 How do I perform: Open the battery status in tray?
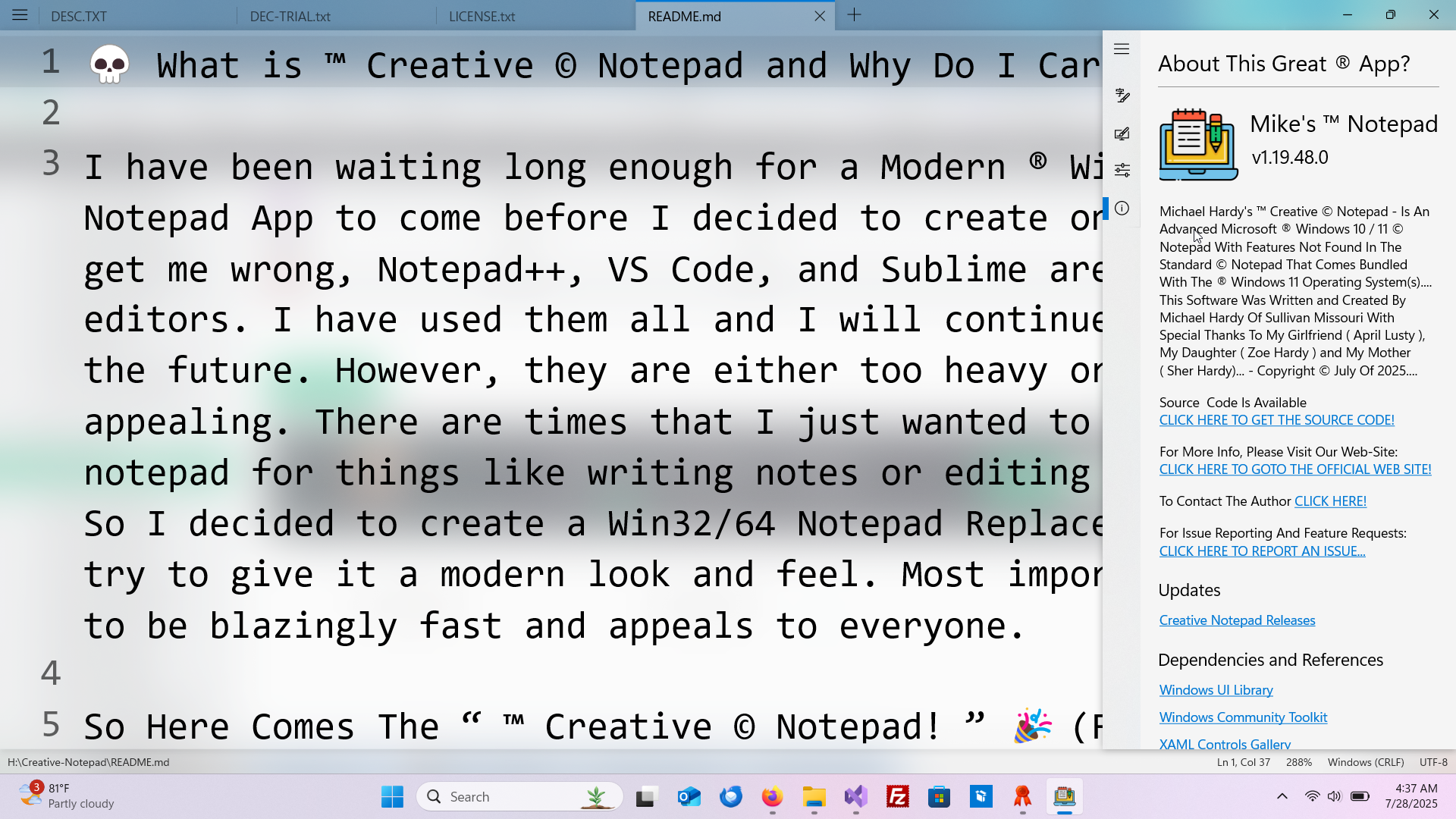click(1360, 796)
